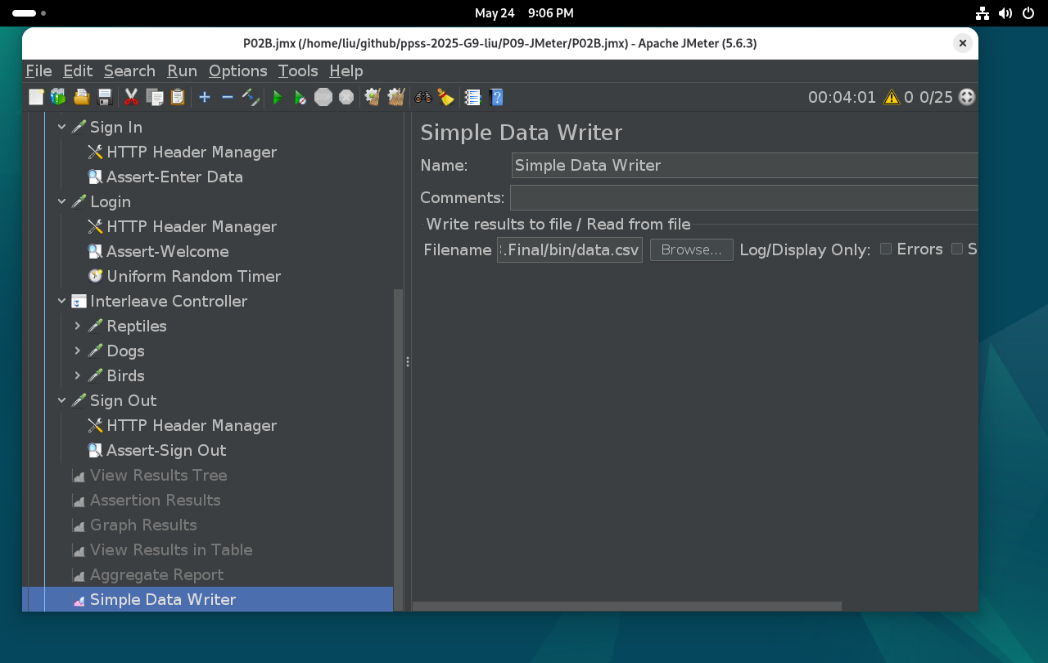This screenshot has width=1048, height=663.
Task: Click Start no pauses icon
Action: [x=300, y=97]
